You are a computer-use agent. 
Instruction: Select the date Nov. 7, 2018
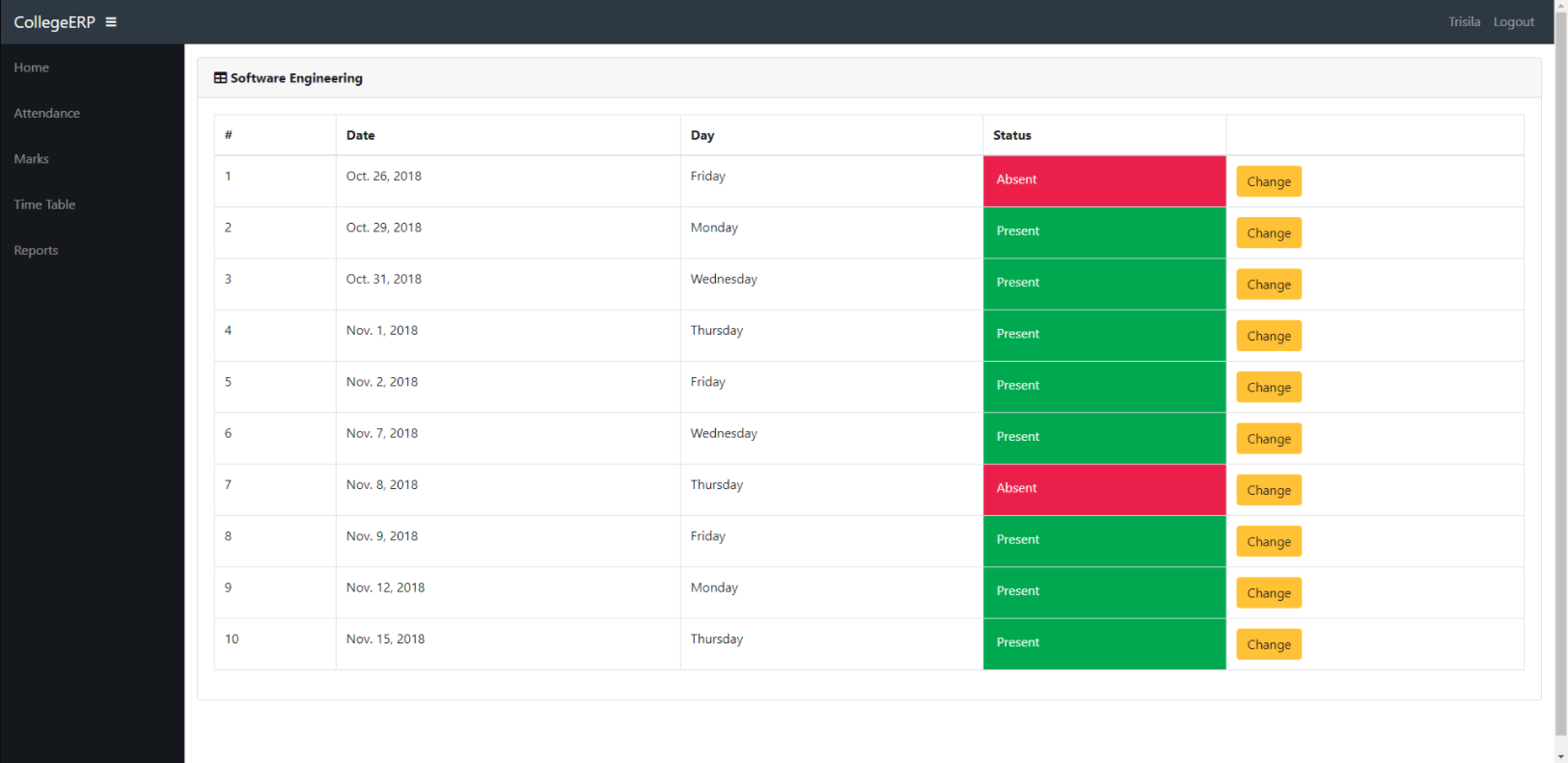pyautogui.click(x=382, y=433)
